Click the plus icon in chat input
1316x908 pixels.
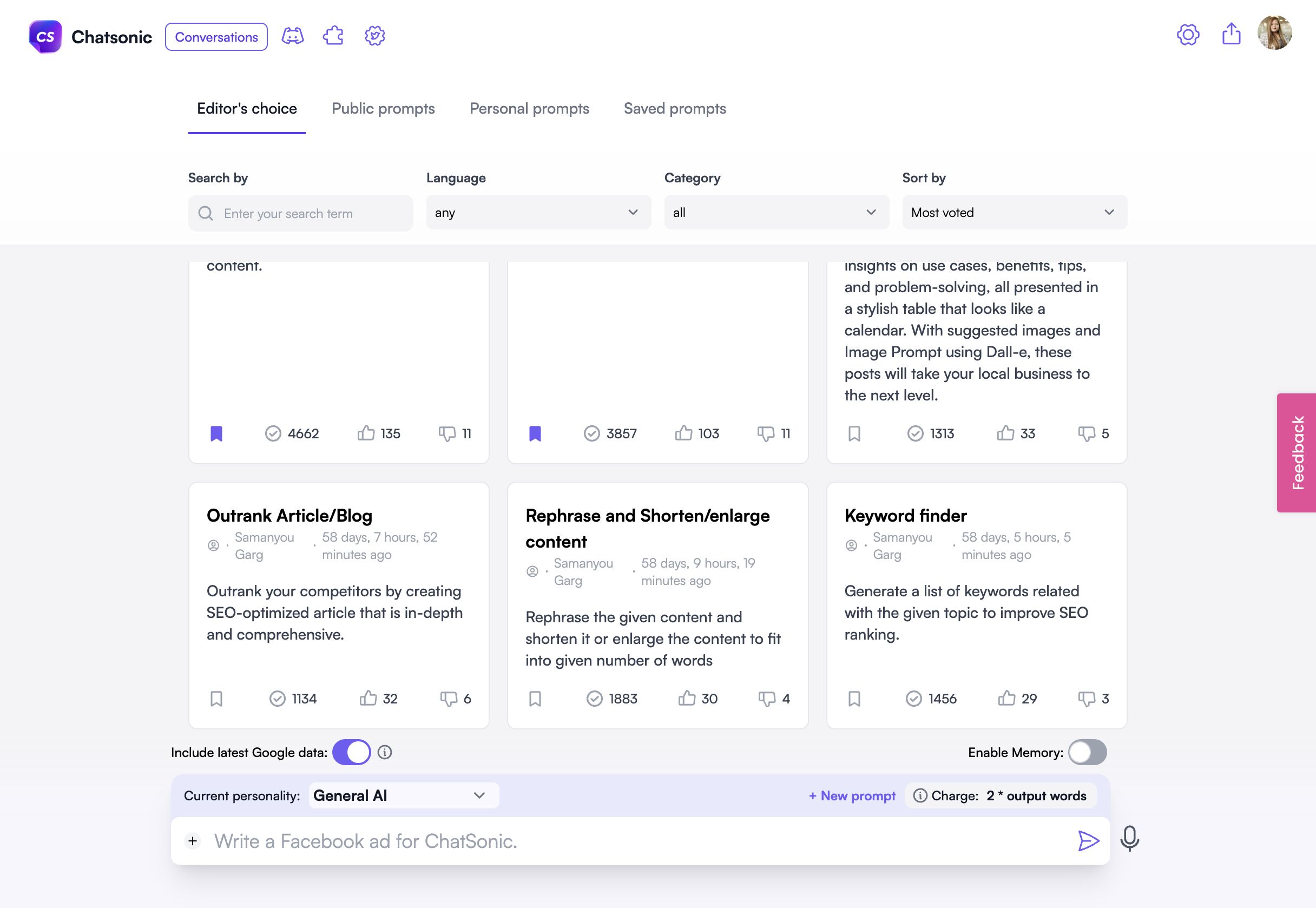[193, 841]
